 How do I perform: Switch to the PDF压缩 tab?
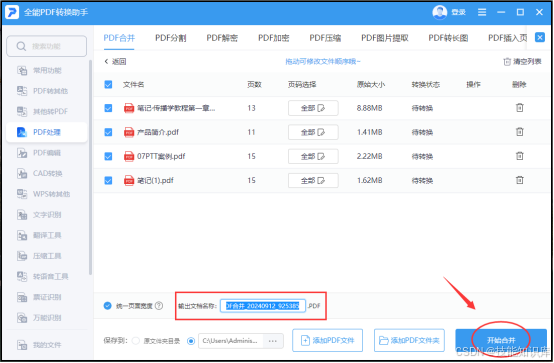coord(325,38)
